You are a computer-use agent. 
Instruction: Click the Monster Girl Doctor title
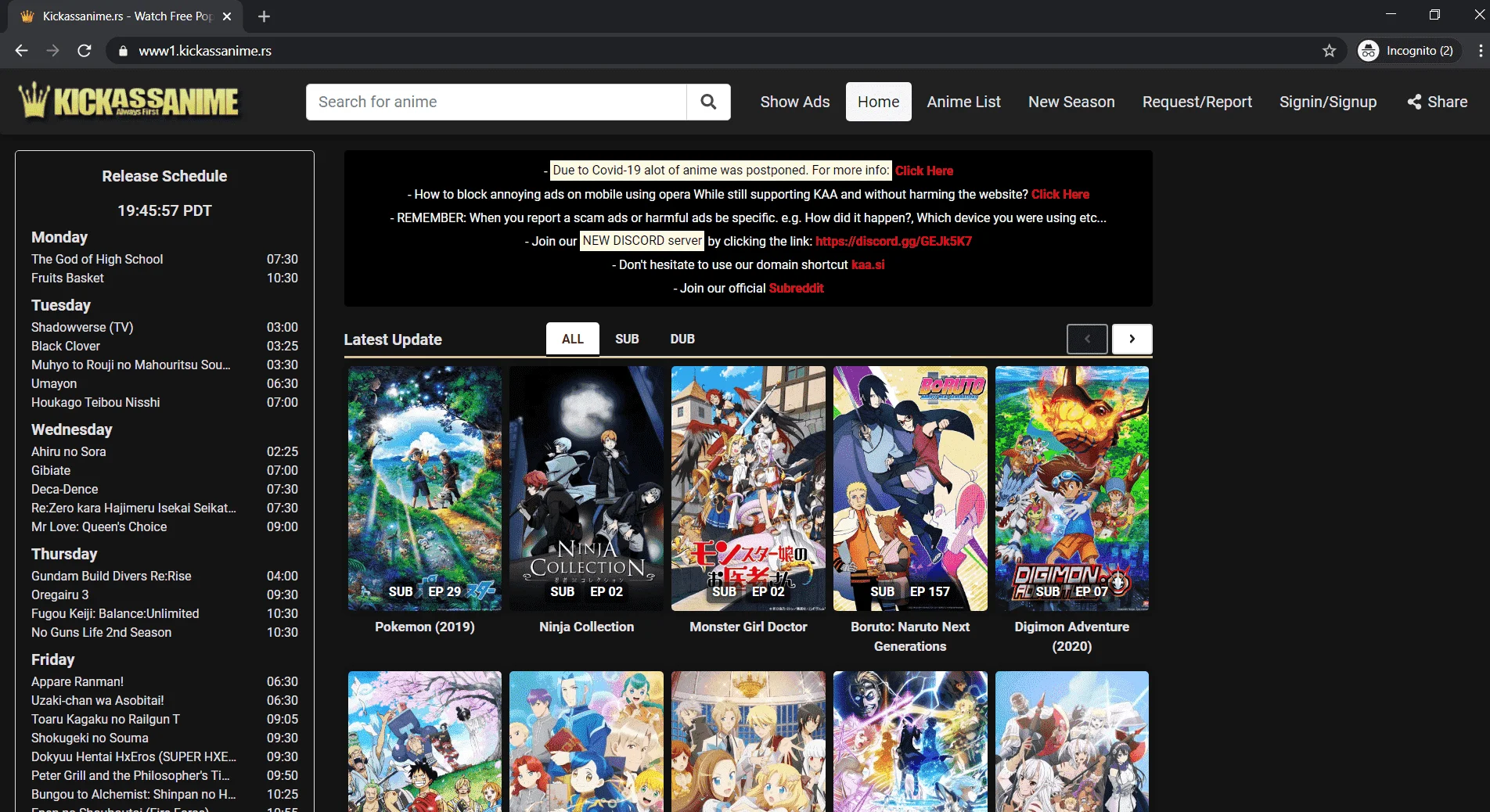[748, 627]
